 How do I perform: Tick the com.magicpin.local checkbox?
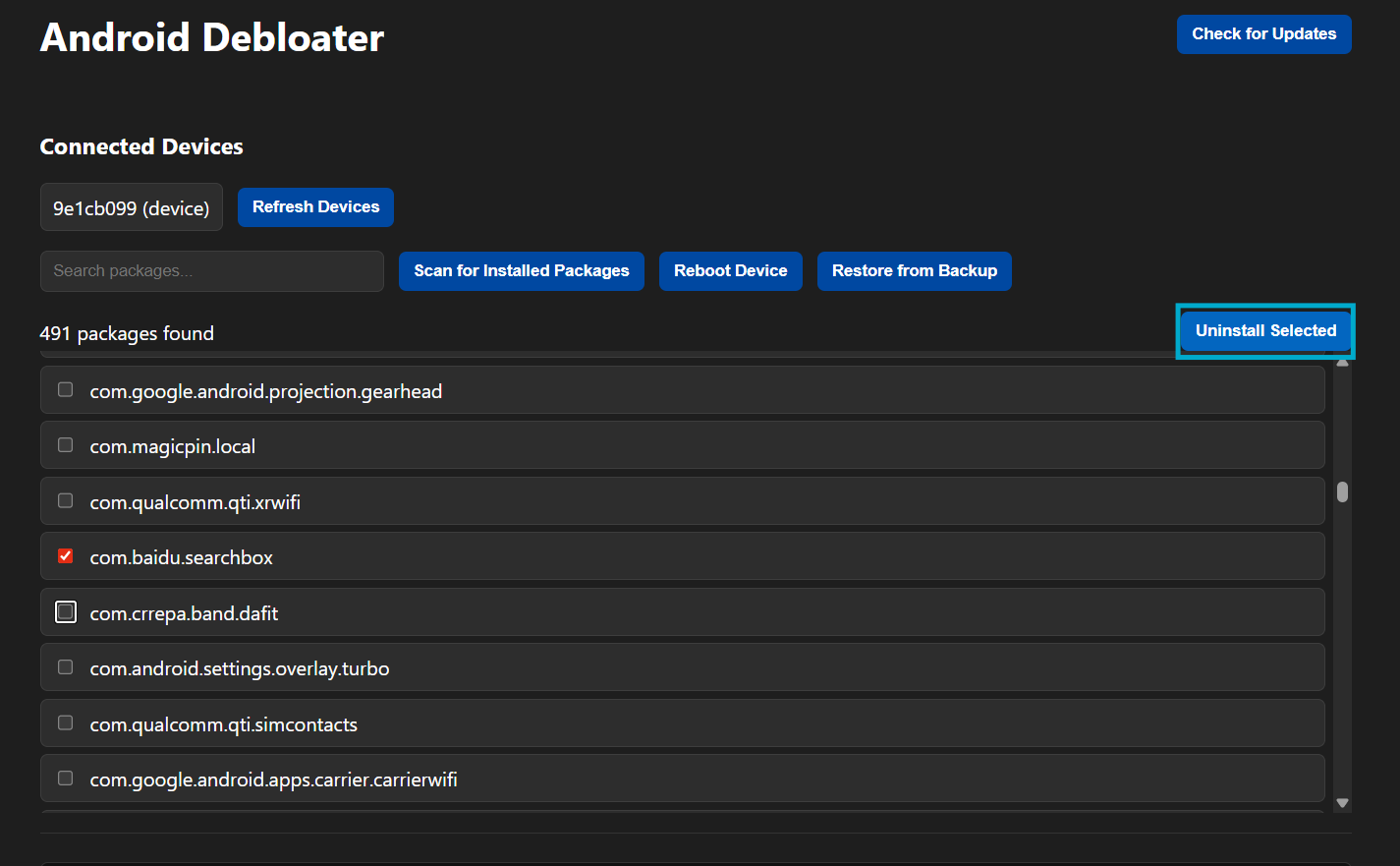coord(65,445)
